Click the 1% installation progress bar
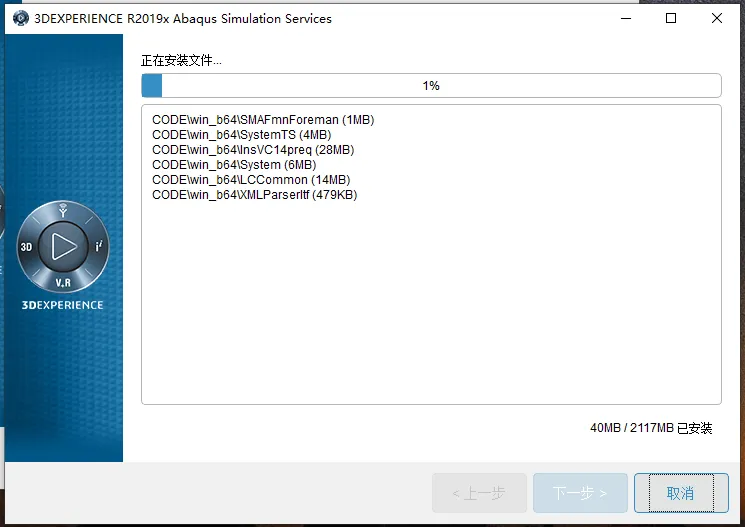Image resolution: width=745 pixels, height=527 pixels. pyautogui.click(x=431, y=86)
